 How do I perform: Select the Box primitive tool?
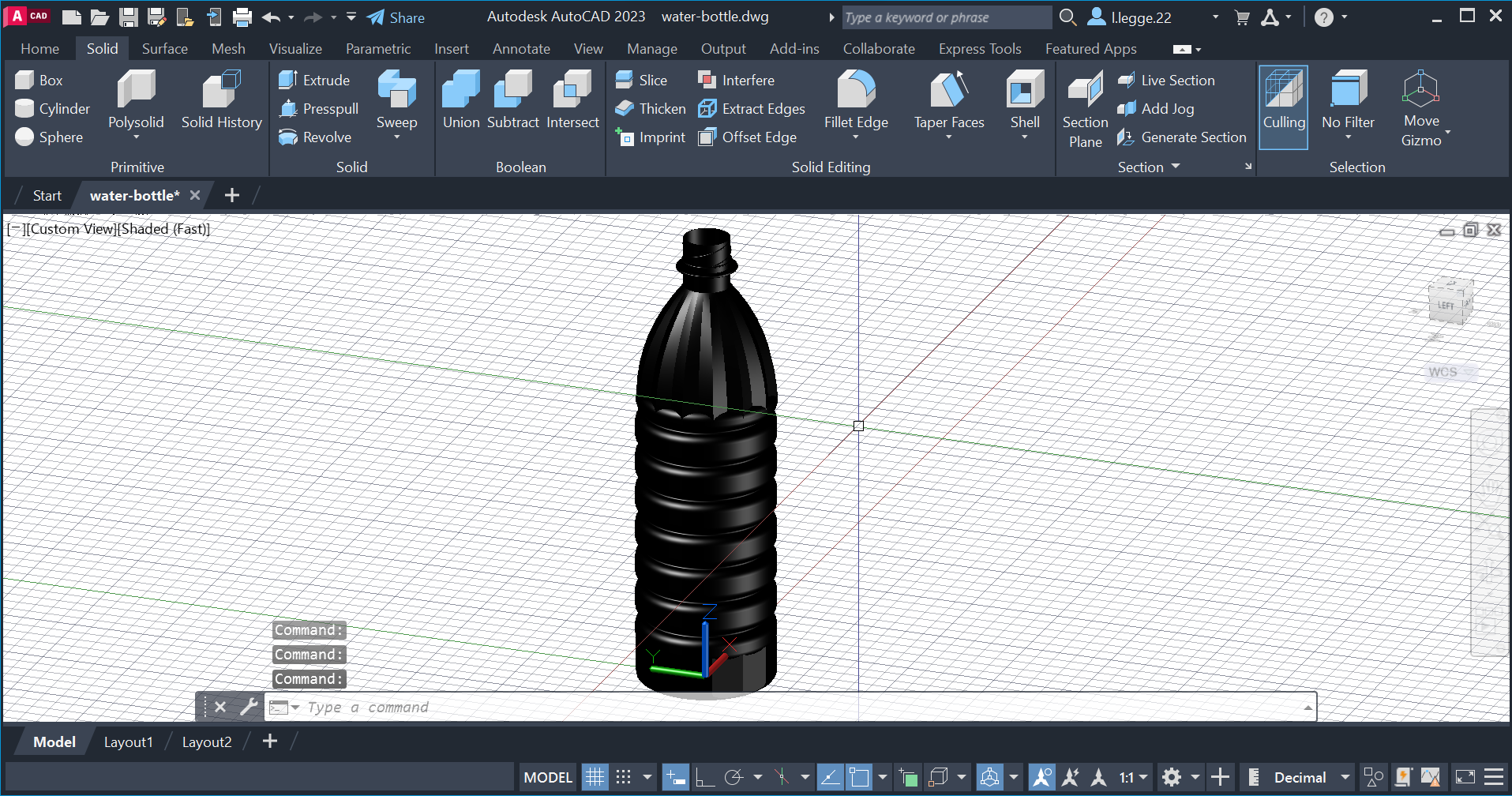39,80
